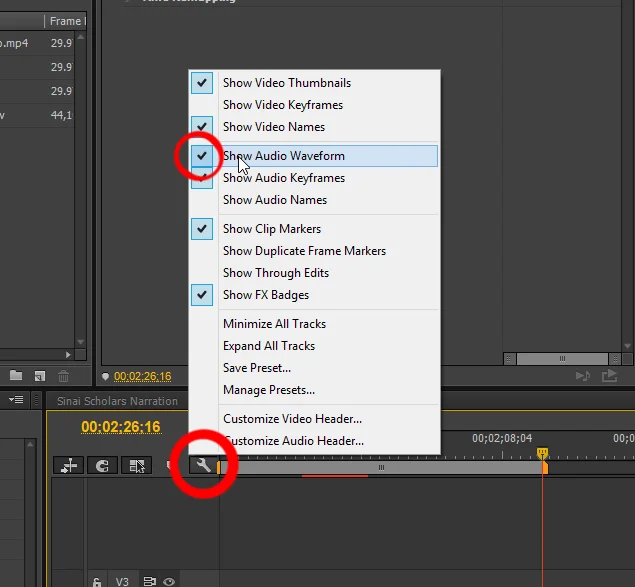Choose Show Duplicate Frame Markers

click(304, 251)
